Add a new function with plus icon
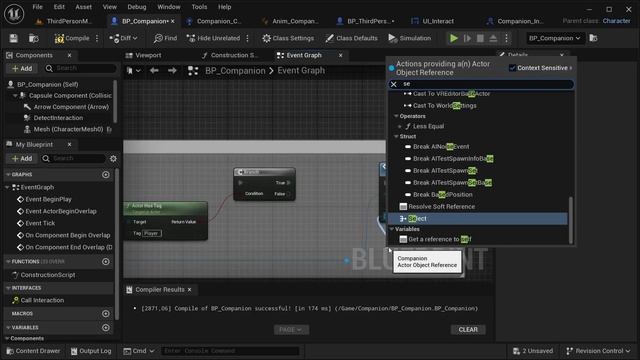 click(x=106, y=262)
